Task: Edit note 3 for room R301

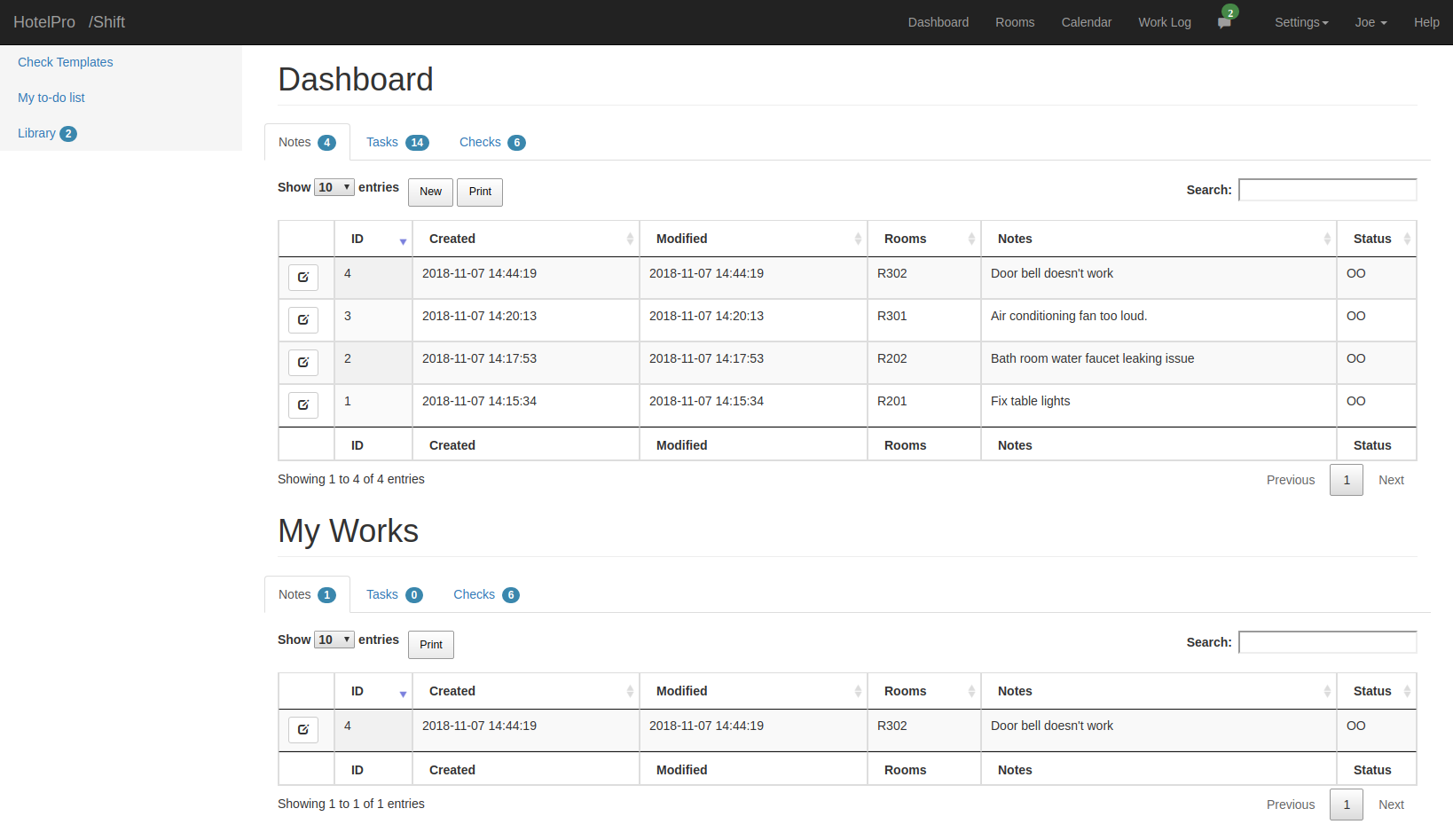Action: pyautogui.click(x=303, y=320)
